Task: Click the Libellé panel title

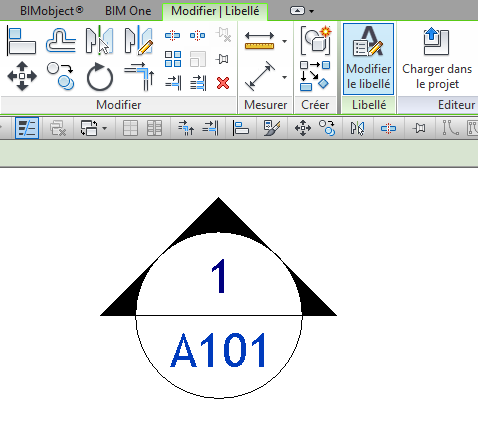Action: (x=369, y=105)
